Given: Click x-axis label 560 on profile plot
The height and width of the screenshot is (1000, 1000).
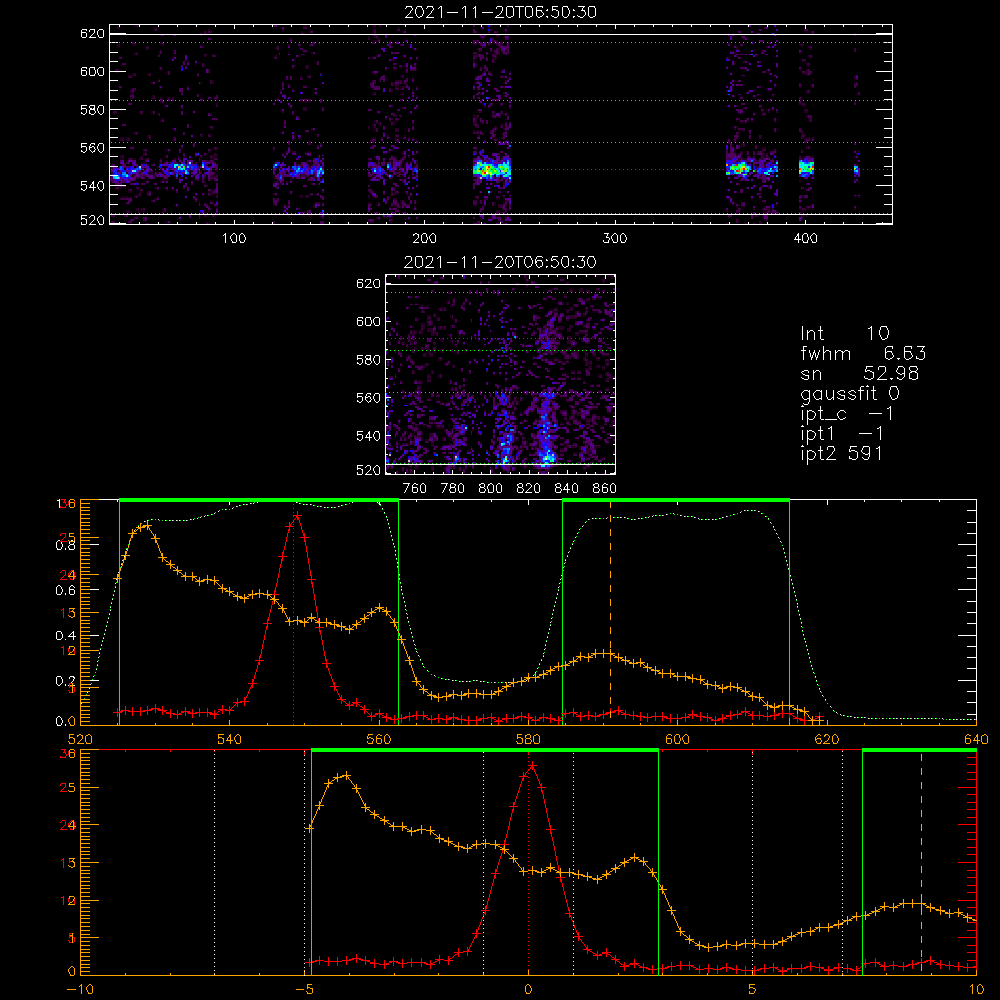Looking at the screenshot, I should click(379, 740).
